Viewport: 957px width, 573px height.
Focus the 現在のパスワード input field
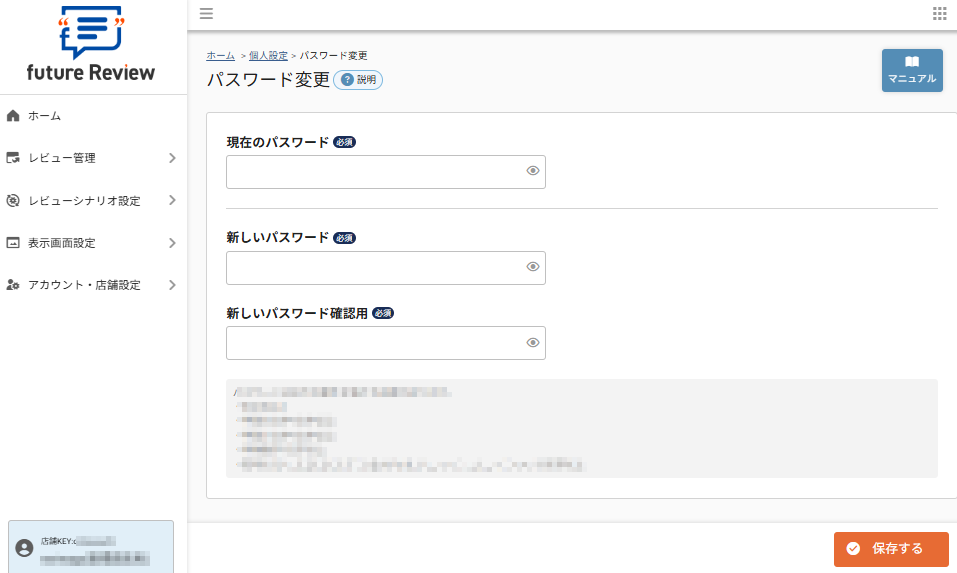point(386,172)
